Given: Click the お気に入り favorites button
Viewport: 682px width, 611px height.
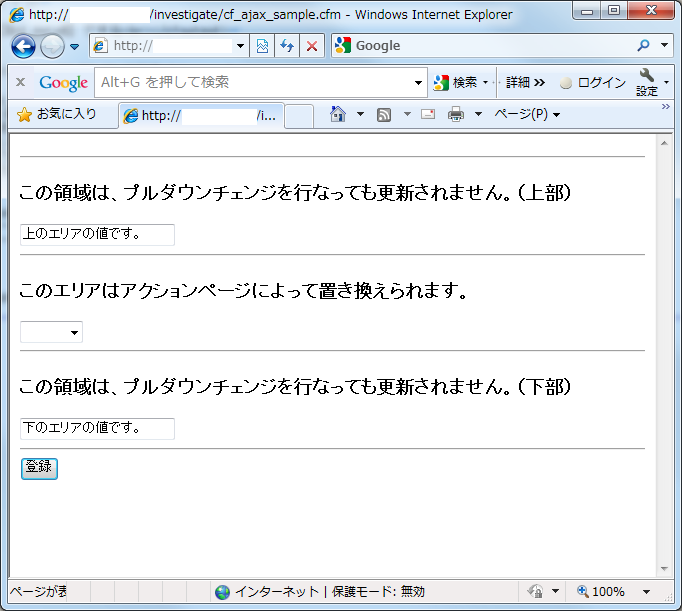Looking at the screenshot, I should click(x=57, y=114).
